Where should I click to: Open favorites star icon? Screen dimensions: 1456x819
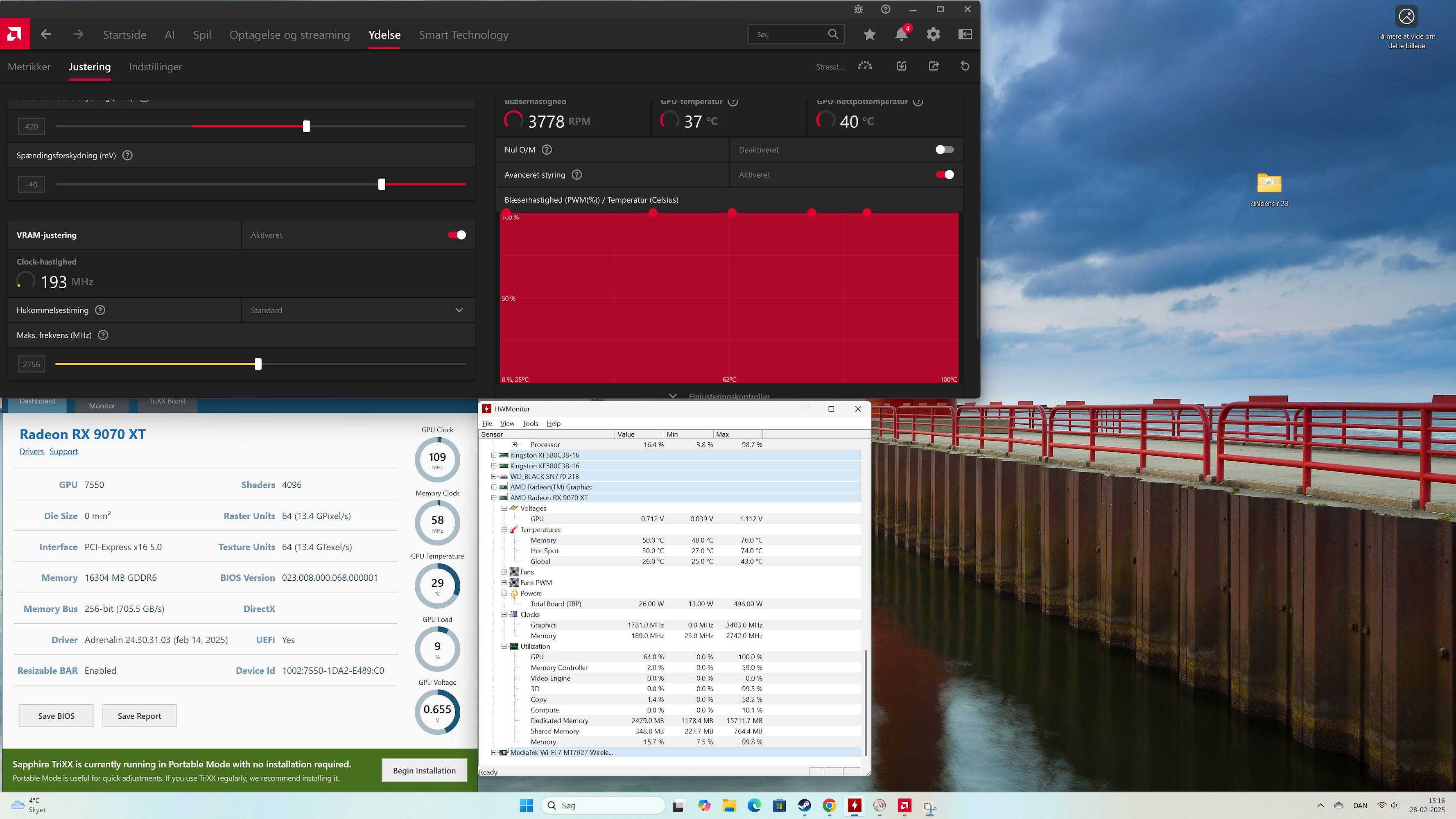point(869,34)
